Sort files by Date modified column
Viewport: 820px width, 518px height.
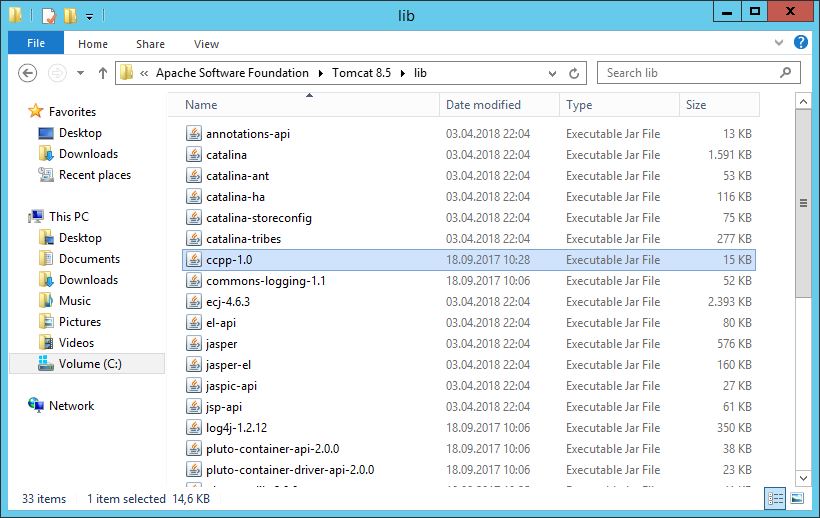click(499, 105)
